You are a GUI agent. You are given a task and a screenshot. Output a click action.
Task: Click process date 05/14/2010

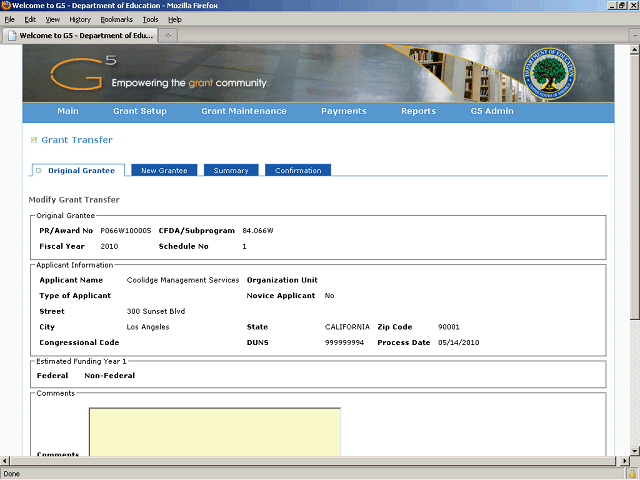pyautogui.click(x=458, y=342)
